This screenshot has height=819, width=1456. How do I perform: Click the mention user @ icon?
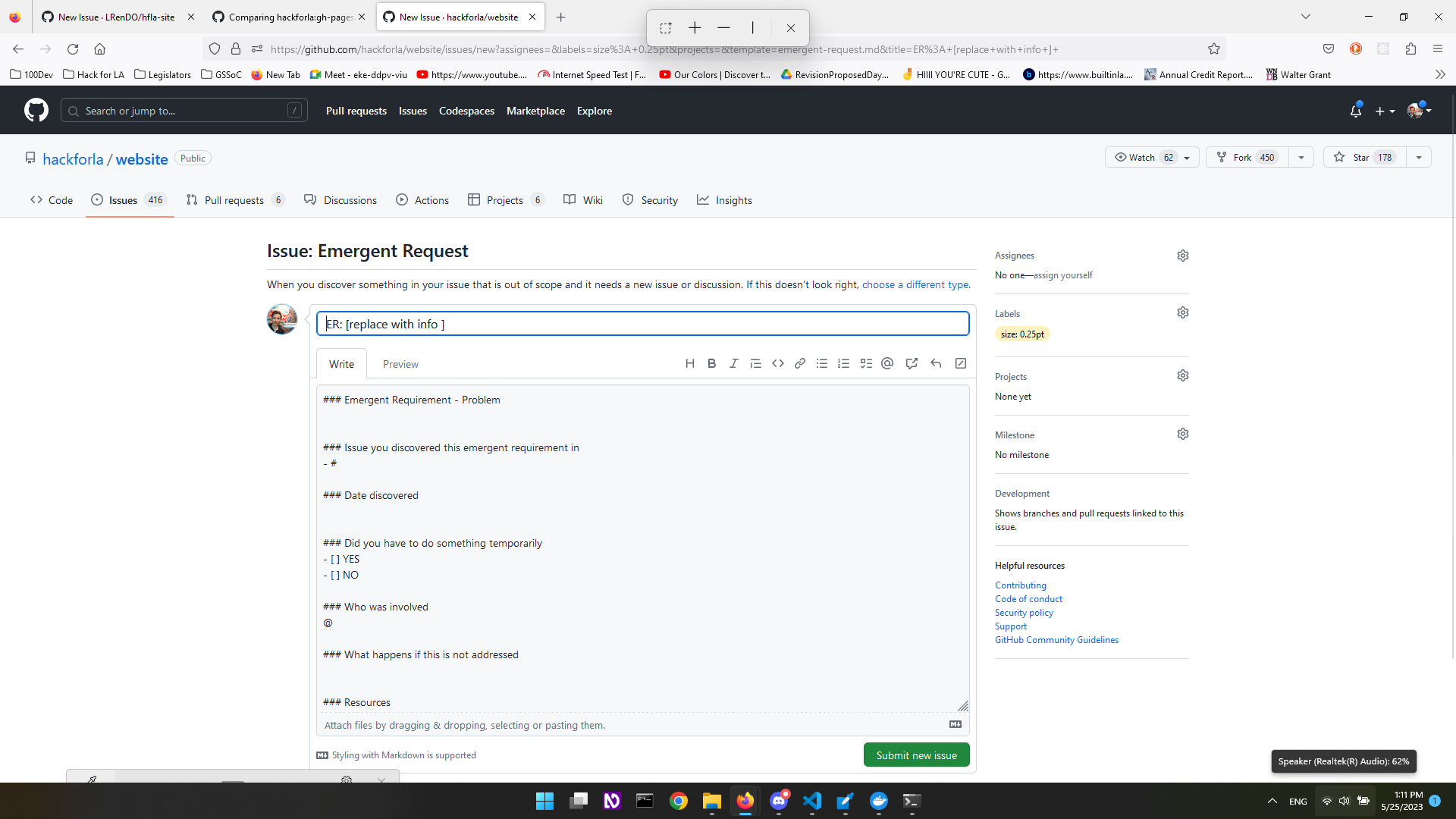(x=887, y=363)
